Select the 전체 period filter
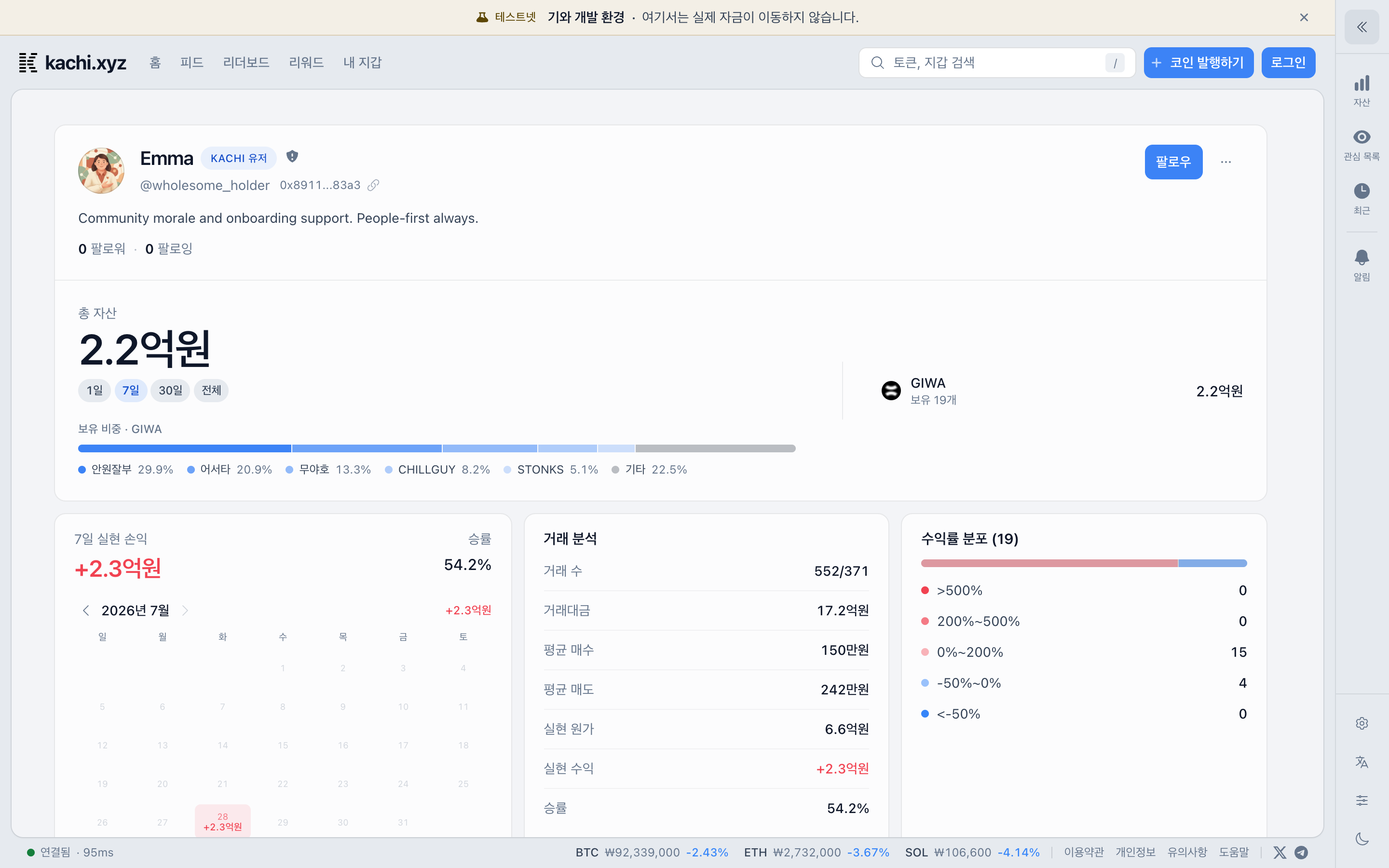Viewport: 1389px width, 868px height. [x=211, y=391]
